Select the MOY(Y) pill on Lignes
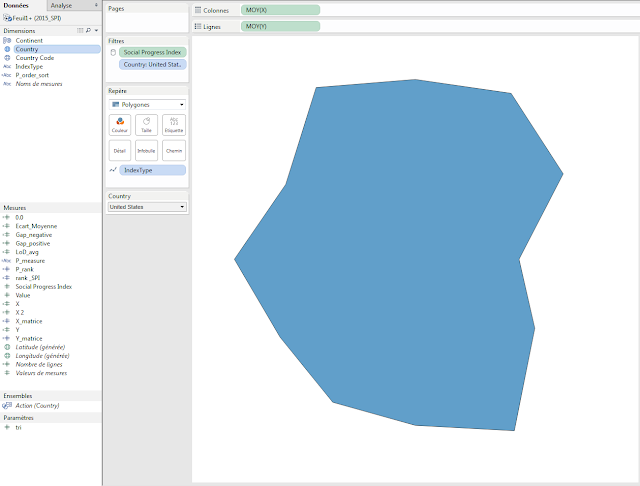This screenshot has width=640, height=486. coord(280,26)
